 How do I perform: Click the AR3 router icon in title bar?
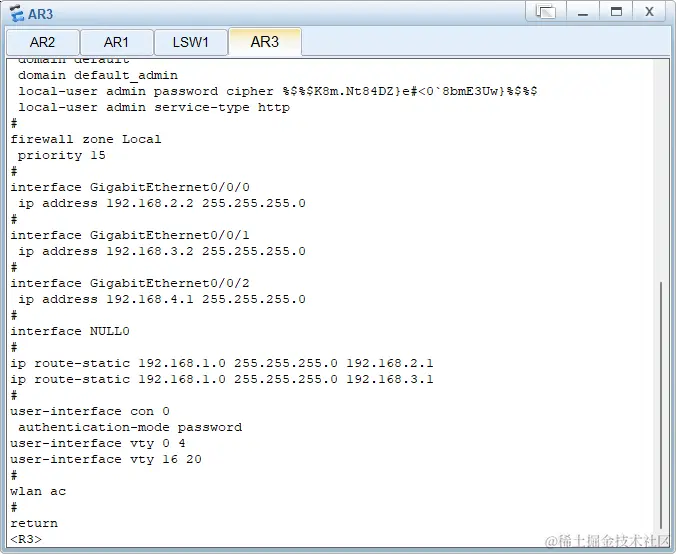click(15, 13)
